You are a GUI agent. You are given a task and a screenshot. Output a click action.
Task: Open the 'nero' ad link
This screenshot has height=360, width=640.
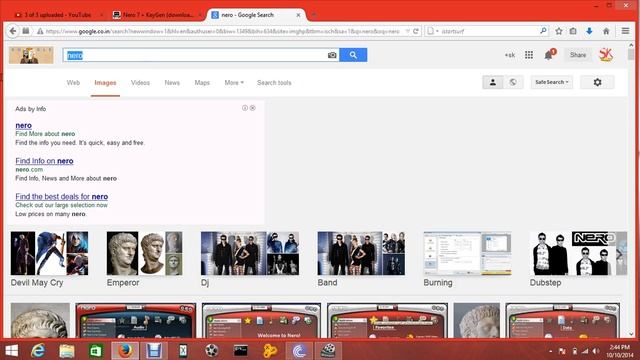coord(23,125)
